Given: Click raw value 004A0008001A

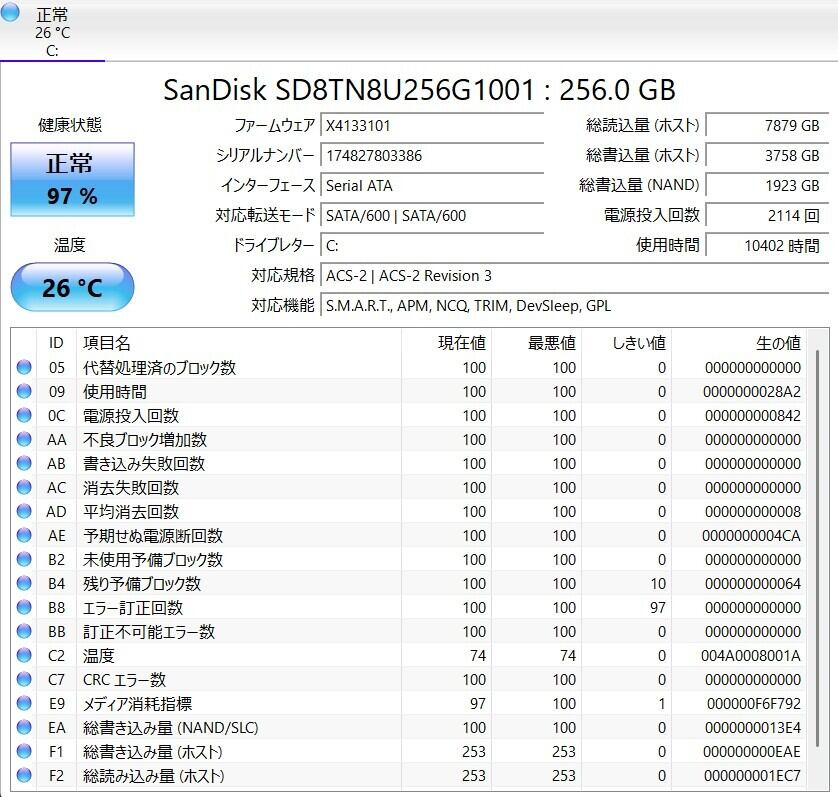Looking at the screenshot, I should click(751, 655).
